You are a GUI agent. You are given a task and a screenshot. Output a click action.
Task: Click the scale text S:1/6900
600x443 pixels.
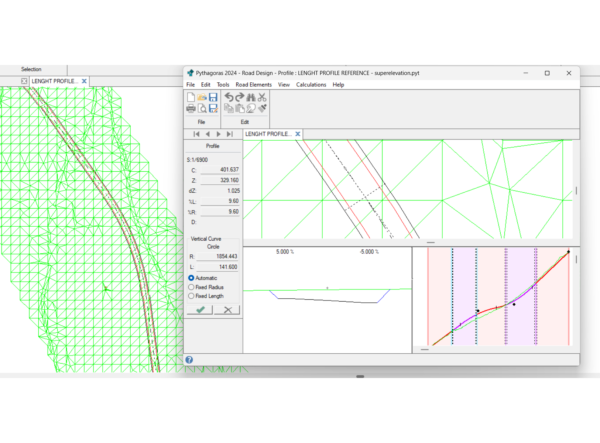197,160
